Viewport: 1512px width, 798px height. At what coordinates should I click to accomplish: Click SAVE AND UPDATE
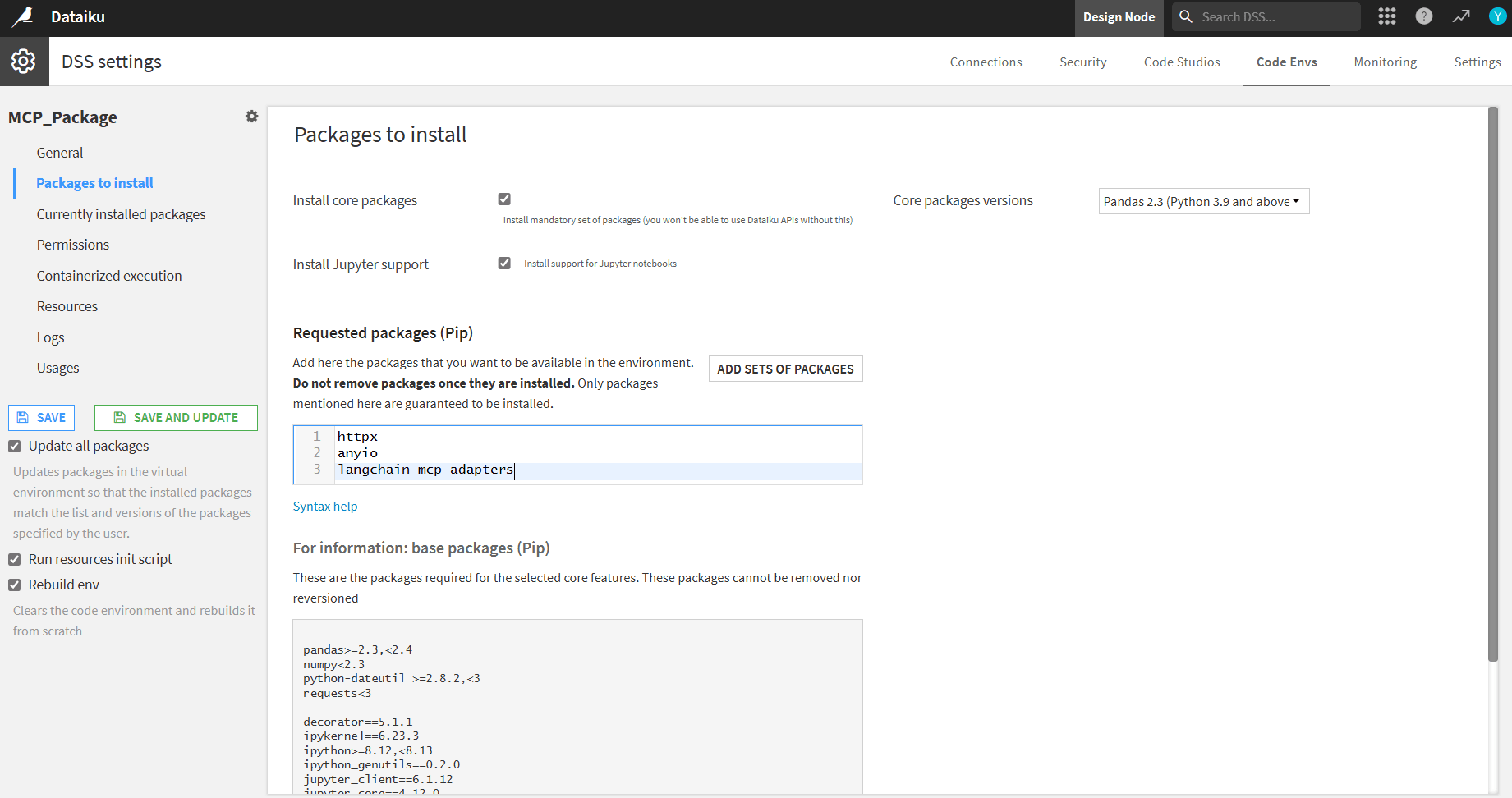pyautogui.click(x=176, y=417)
